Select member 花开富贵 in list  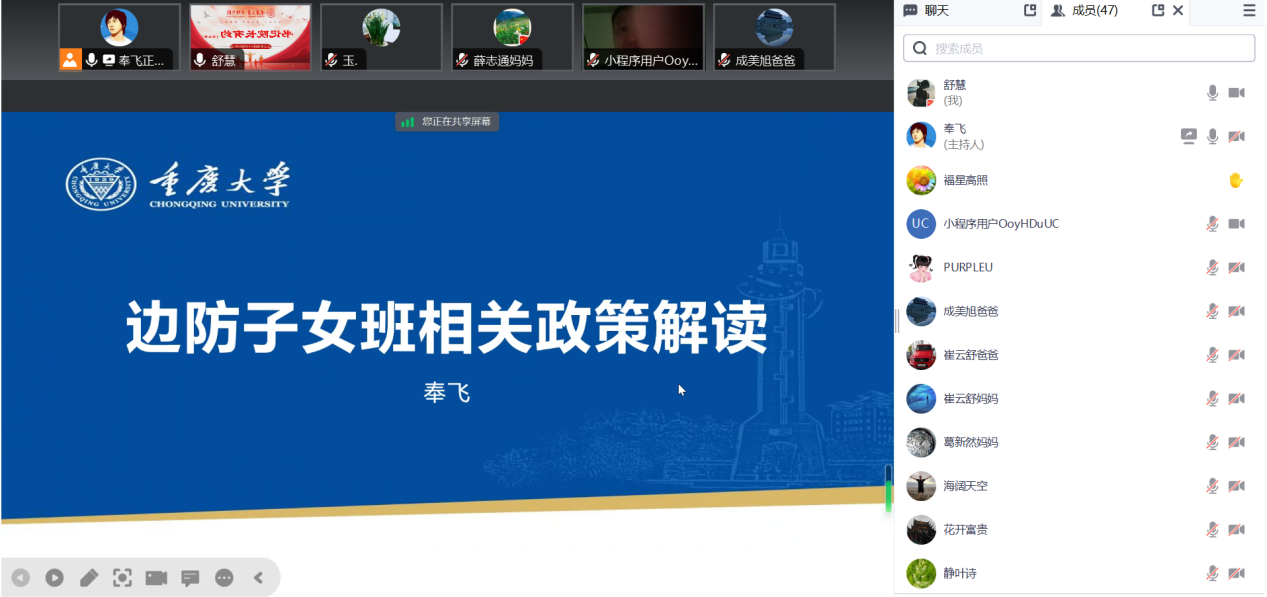pos(1079,529)
